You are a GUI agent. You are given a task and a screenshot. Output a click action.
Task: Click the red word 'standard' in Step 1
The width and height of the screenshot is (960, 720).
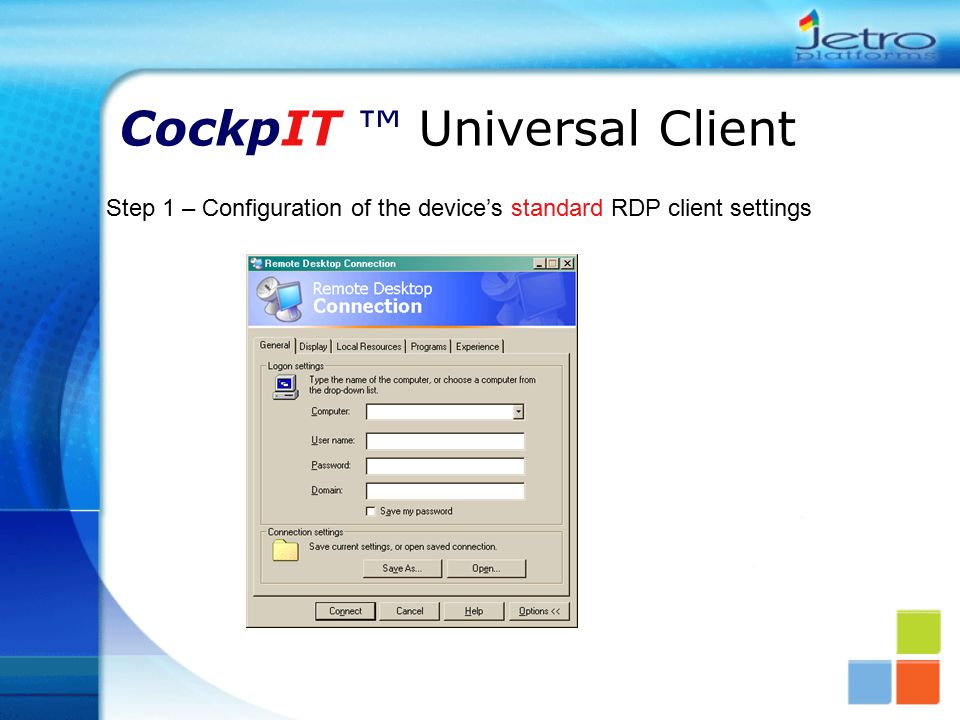pyautogui.click(x=557, y=208)
